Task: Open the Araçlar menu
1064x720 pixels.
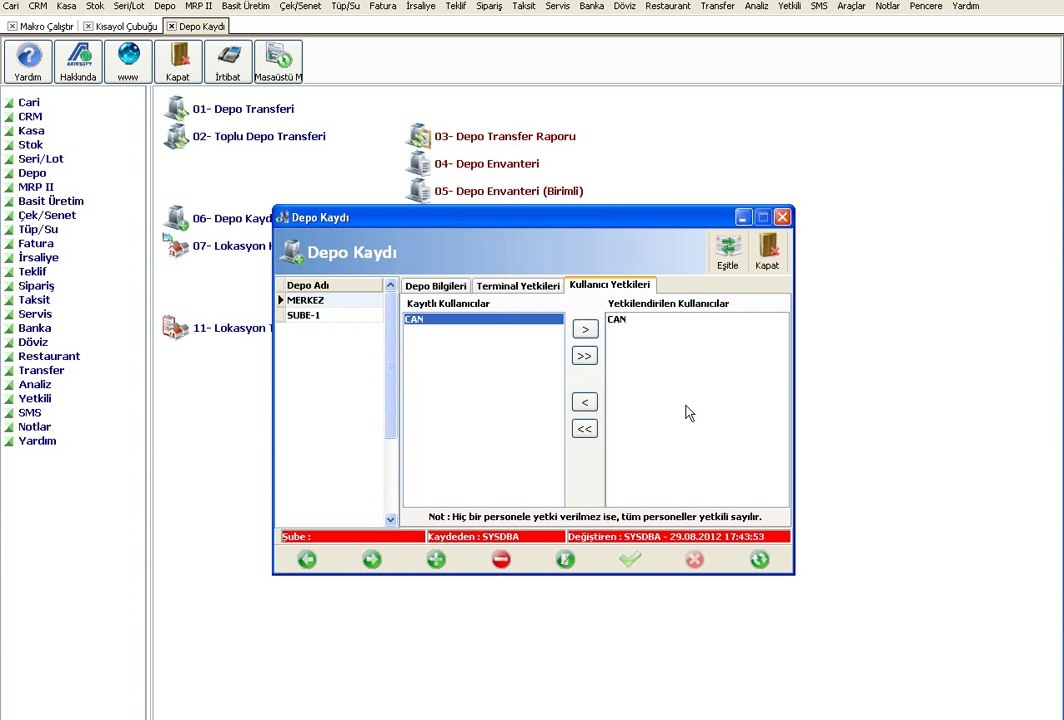Action: 851,5
